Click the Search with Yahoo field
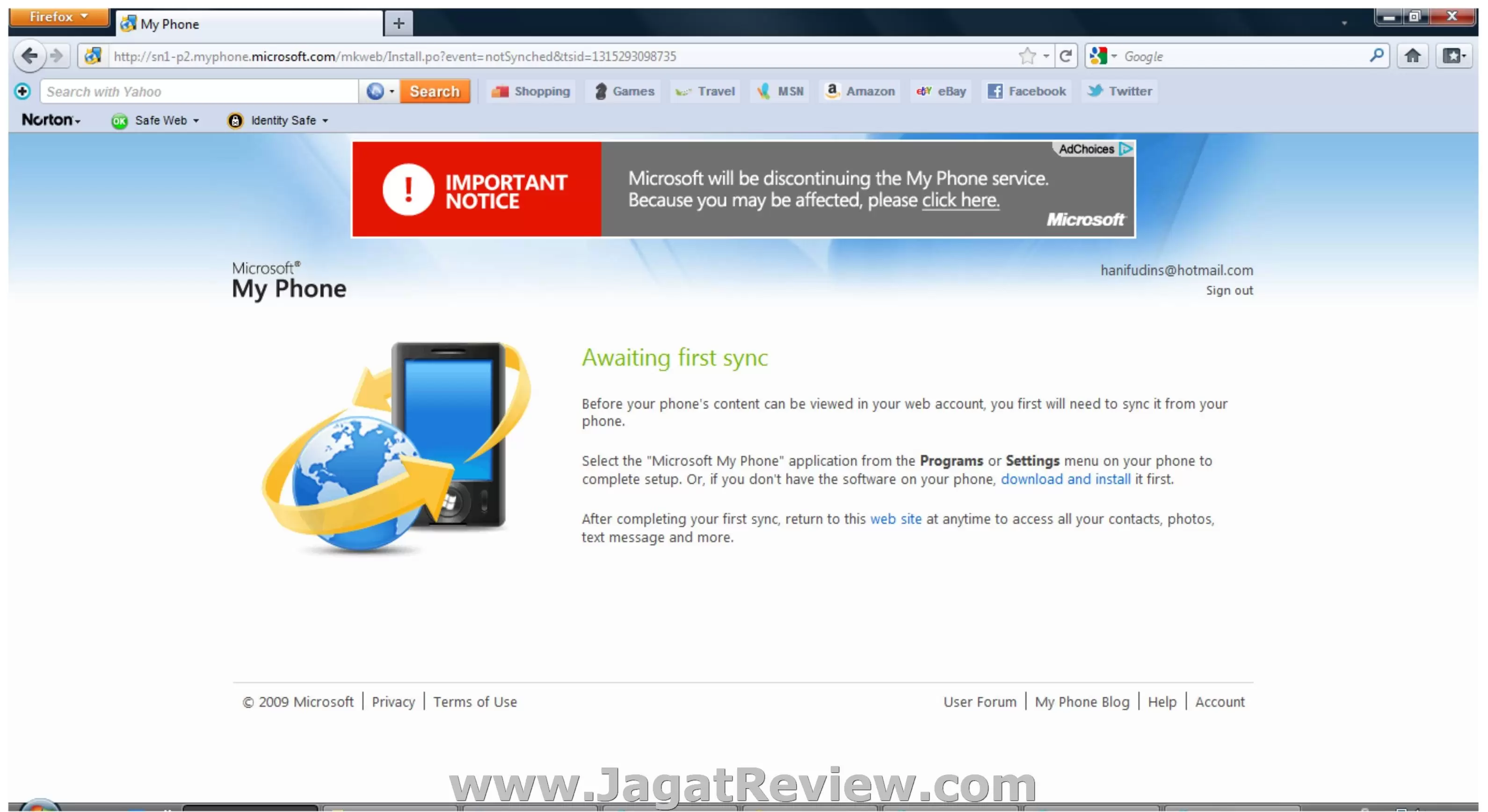This screenshot has height=812, width=1488. [x=199, y=91]
